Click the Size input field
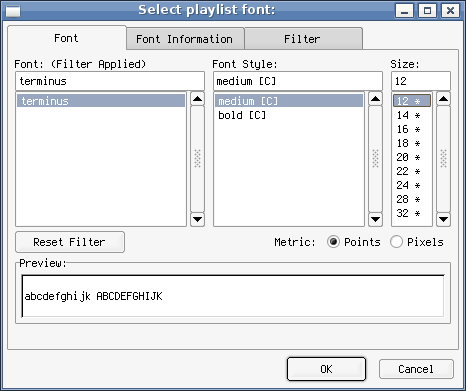Screen dimensions: 466x391 point(421,81)
